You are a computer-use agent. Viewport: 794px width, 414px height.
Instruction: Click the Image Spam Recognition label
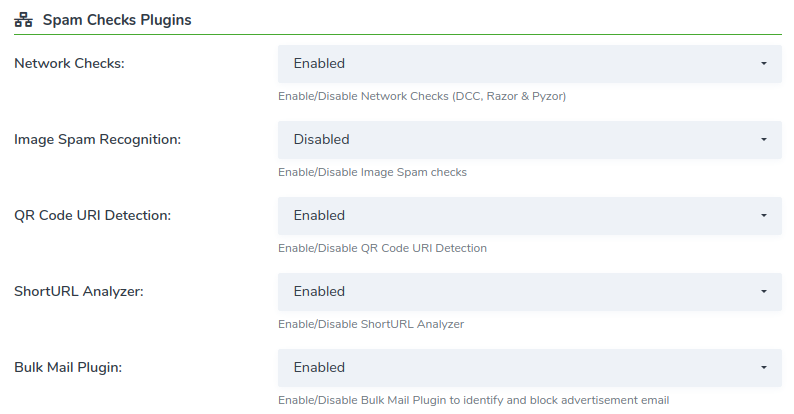98,140
